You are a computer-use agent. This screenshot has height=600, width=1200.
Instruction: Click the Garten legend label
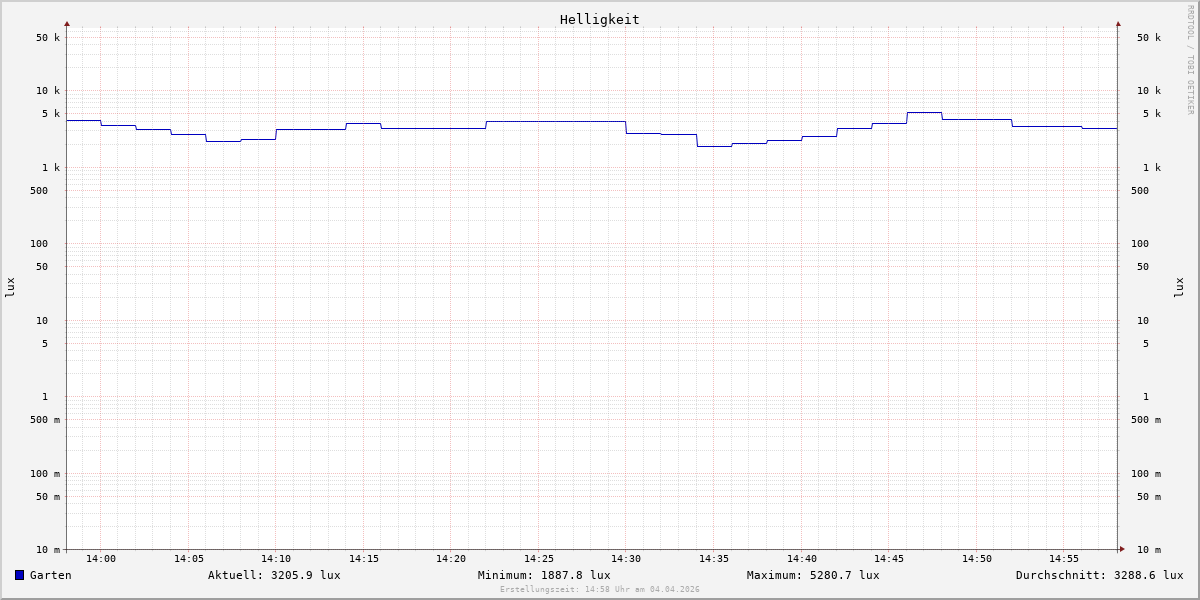(50, 575)
